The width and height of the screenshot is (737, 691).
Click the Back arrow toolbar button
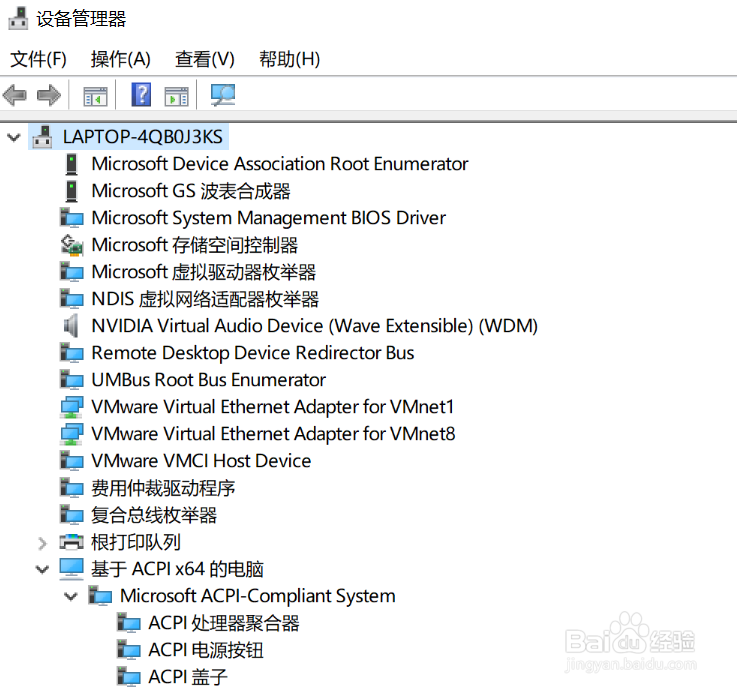pos(15,95)
